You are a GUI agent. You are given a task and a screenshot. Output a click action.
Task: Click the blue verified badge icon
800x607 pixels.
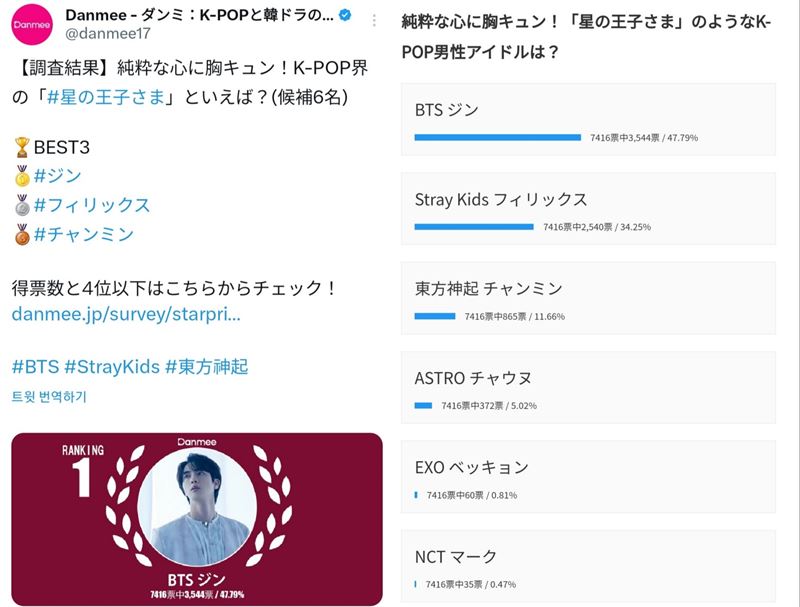tap(345, 15)
